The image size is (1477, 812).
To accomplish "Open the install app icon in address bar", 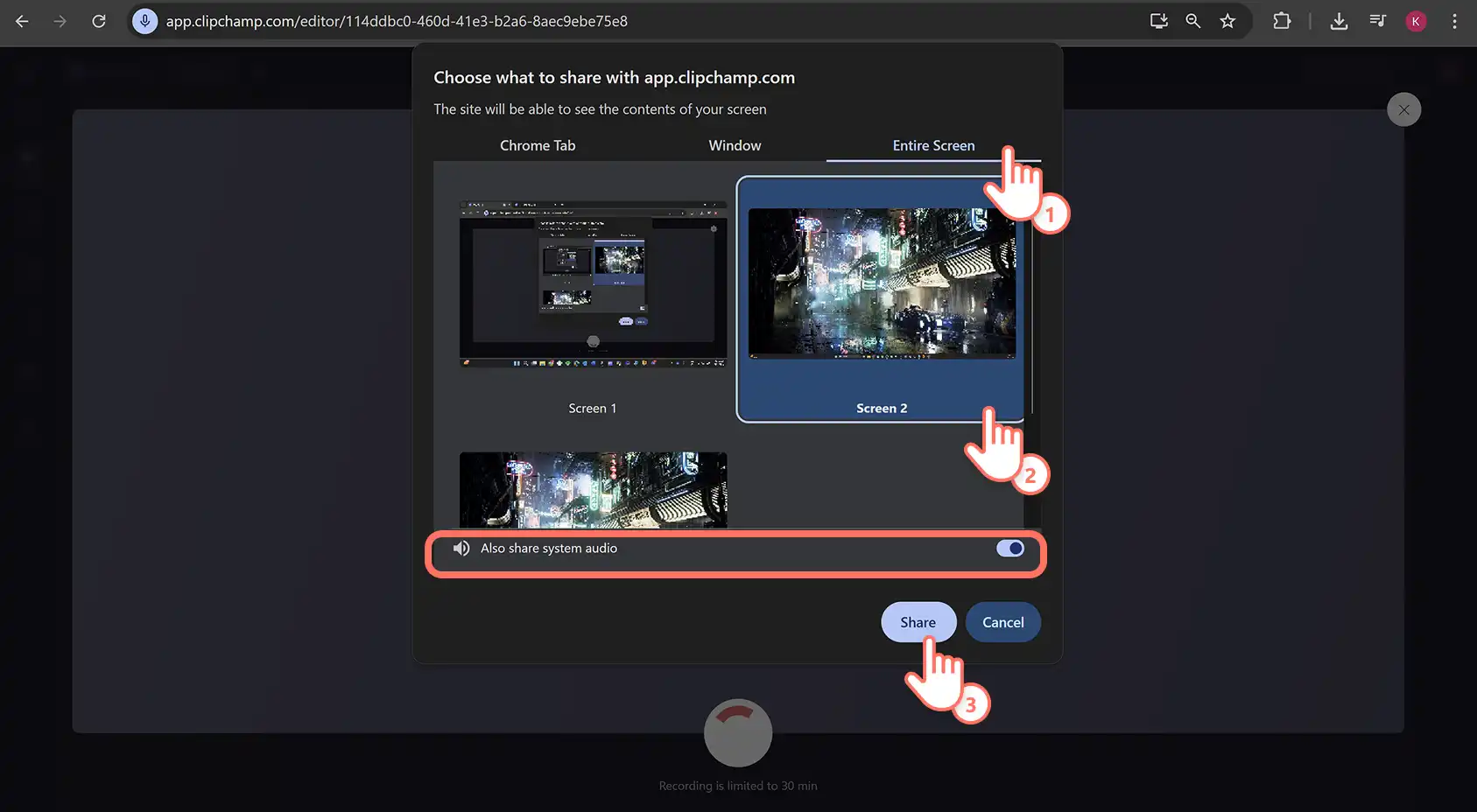I will 1158,21.
